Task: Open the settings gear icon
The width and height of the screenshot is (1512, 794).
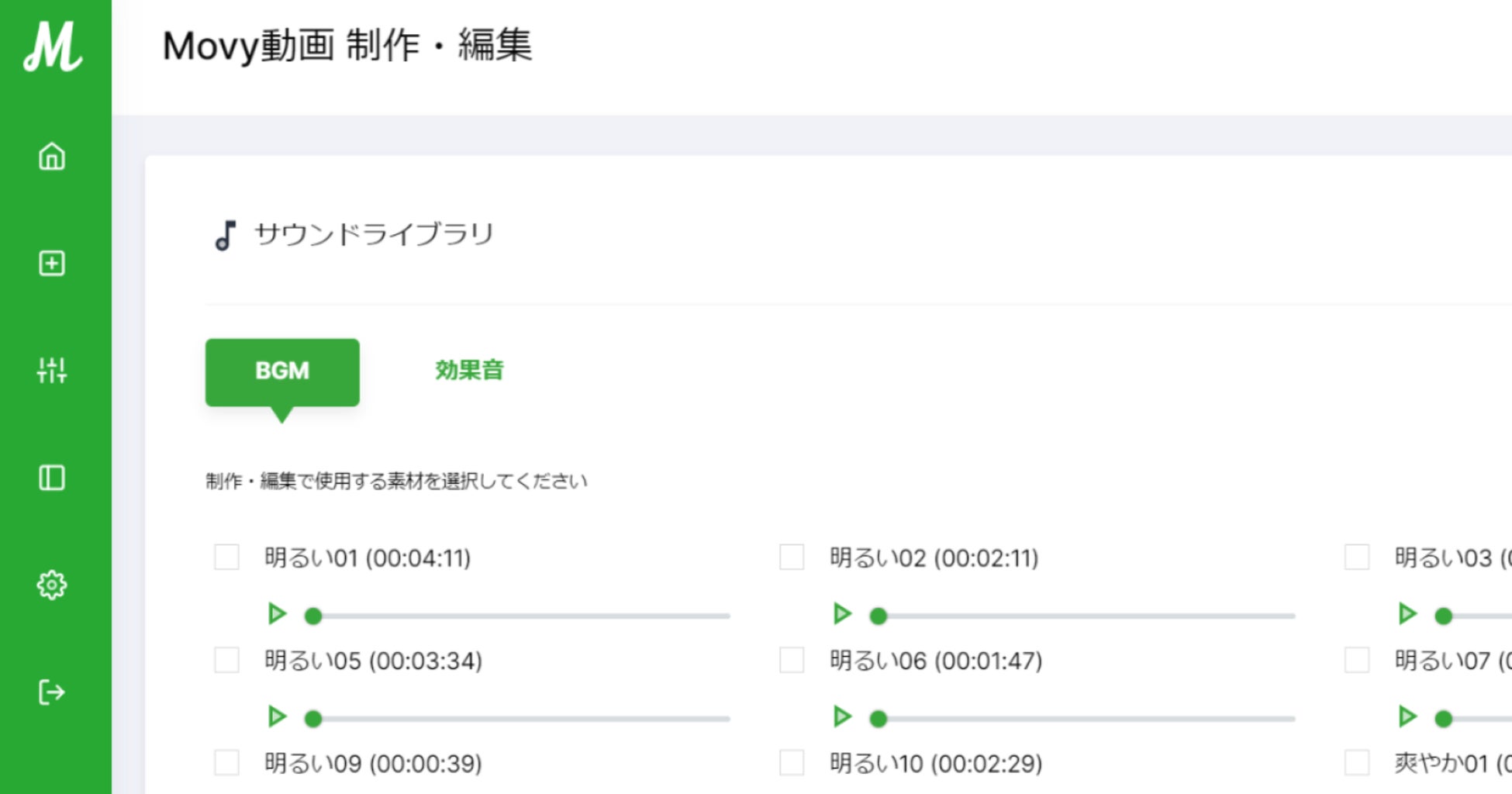Action: [x=52, y=585]
